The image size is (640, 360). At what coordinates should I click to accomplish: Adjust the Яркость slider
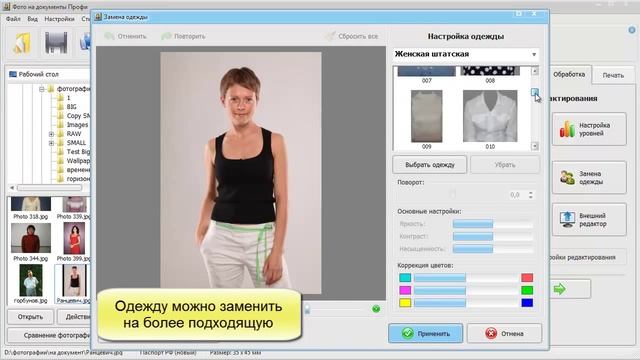[x=493, y=224]
